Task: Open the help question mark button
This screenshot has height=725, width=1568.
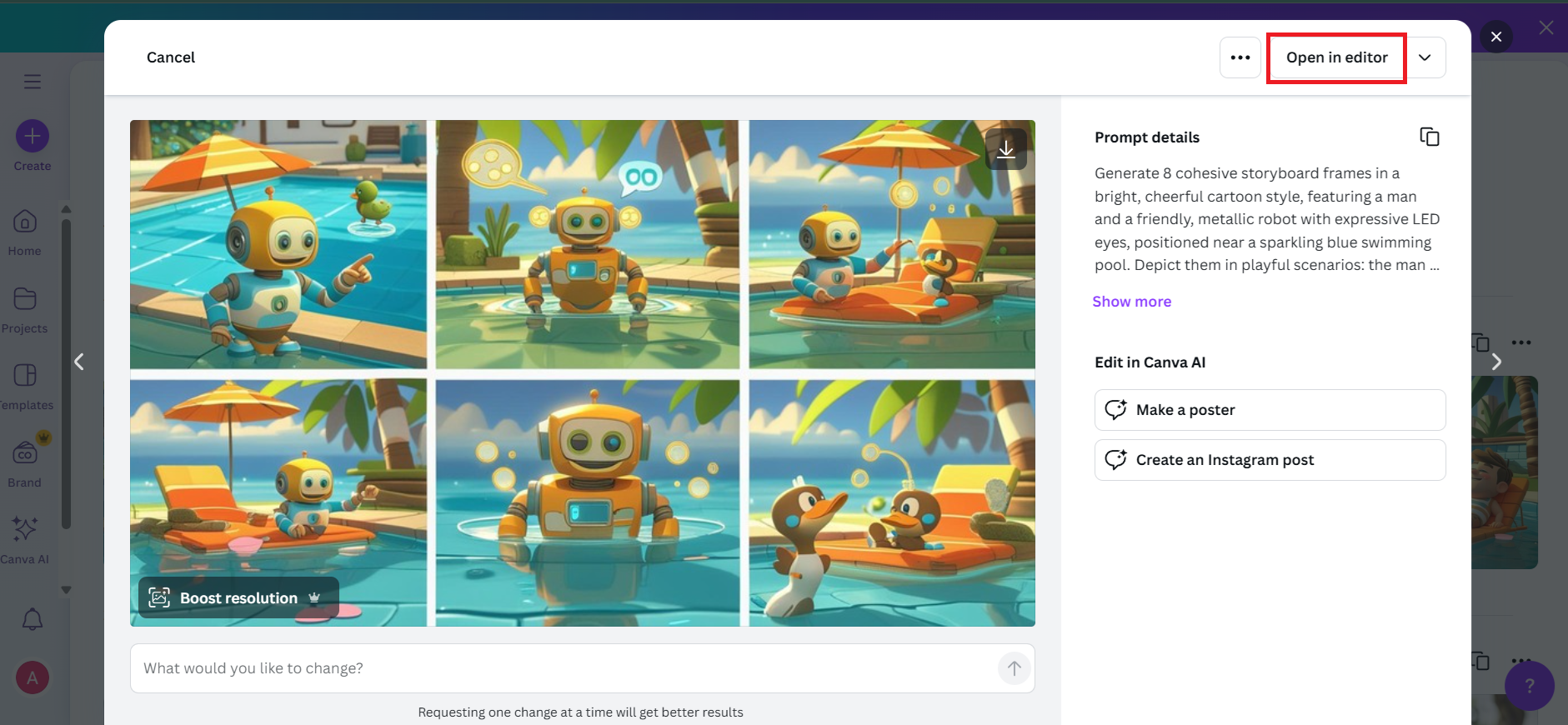Action: [x=1530, y=686]
